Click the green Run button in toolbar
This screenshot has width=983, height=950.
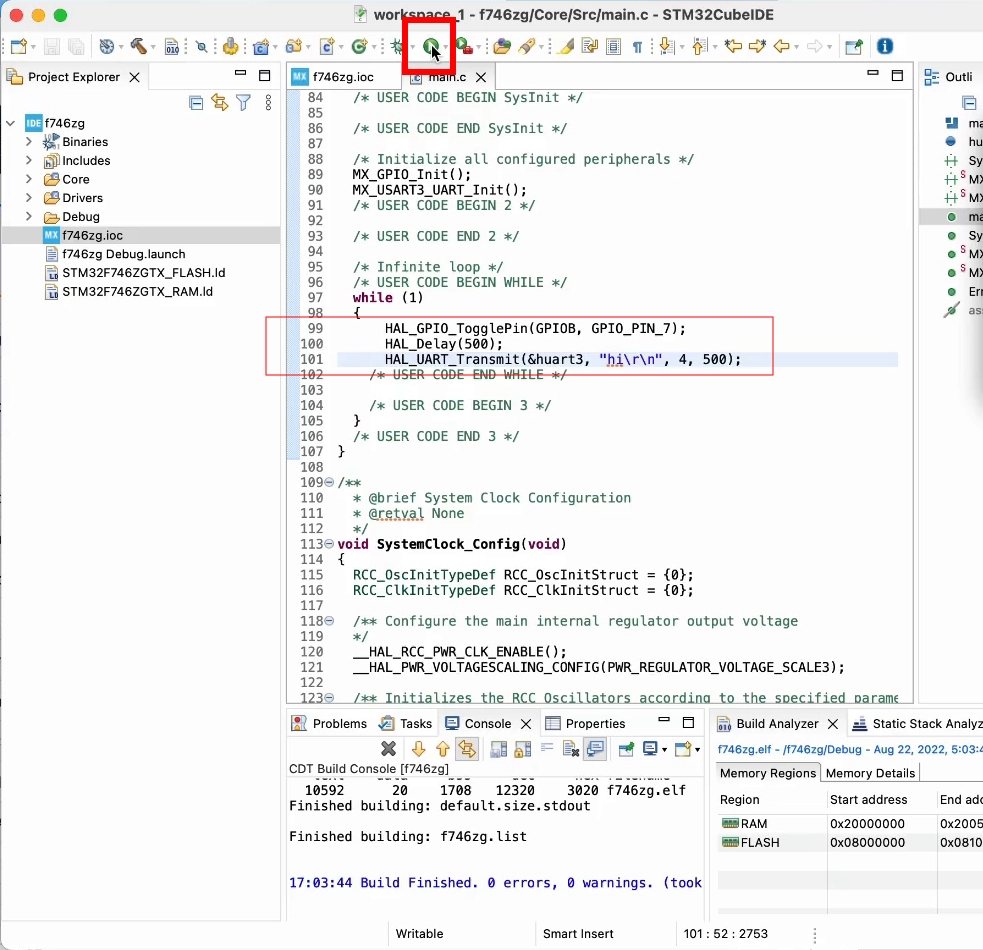[430, 46]
